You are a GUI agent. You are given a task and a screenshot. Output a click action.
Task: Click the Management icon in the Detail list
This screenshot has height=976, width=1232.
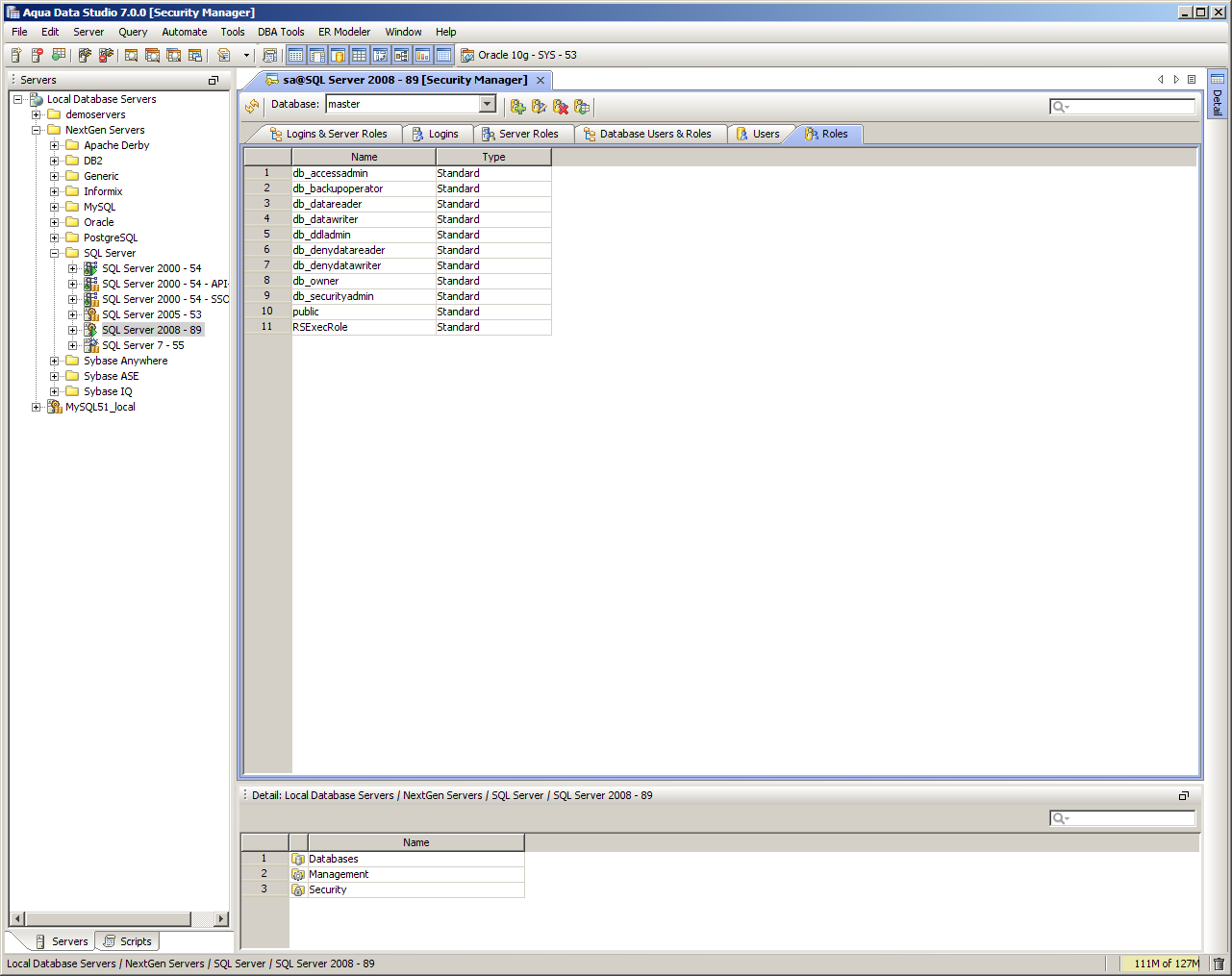298,874
